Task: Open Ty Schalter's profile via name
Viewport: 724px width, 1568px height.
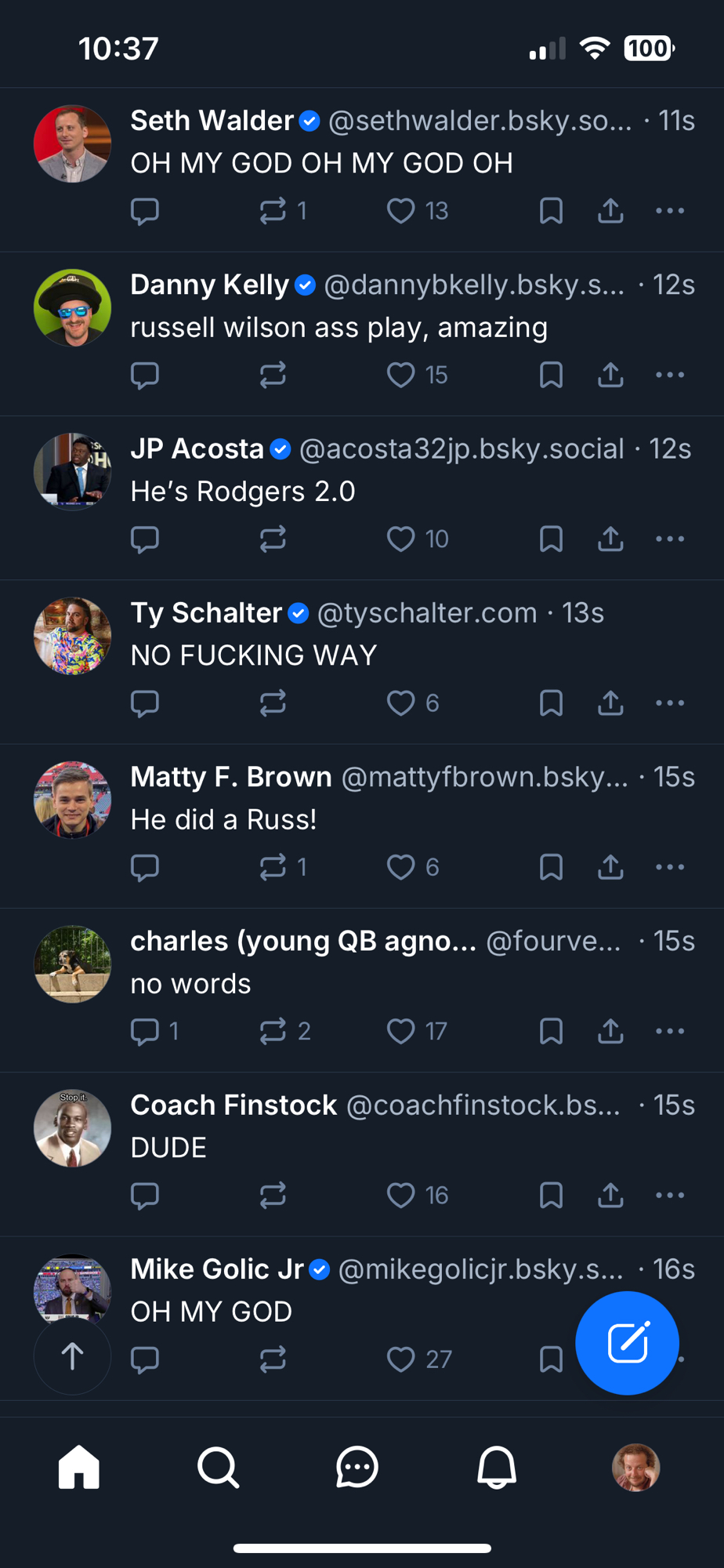Action: (206, 613)
